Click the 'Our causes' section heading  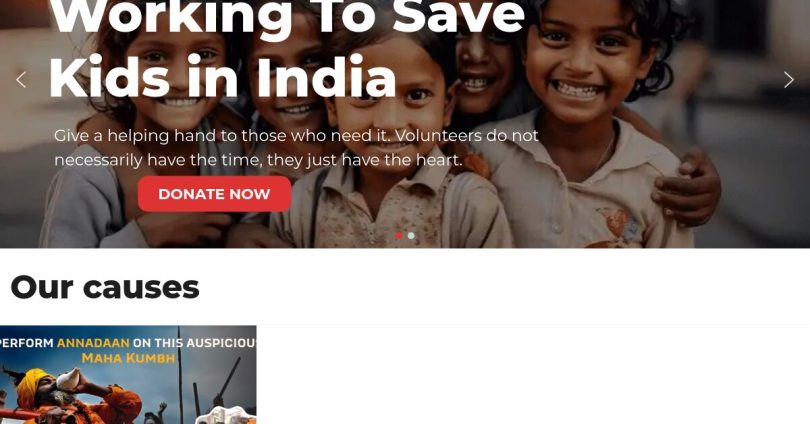coord(105,287)
